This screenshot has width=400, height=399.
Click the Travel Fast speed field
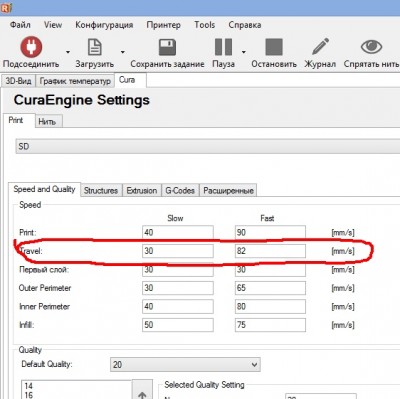coord(270,251)
